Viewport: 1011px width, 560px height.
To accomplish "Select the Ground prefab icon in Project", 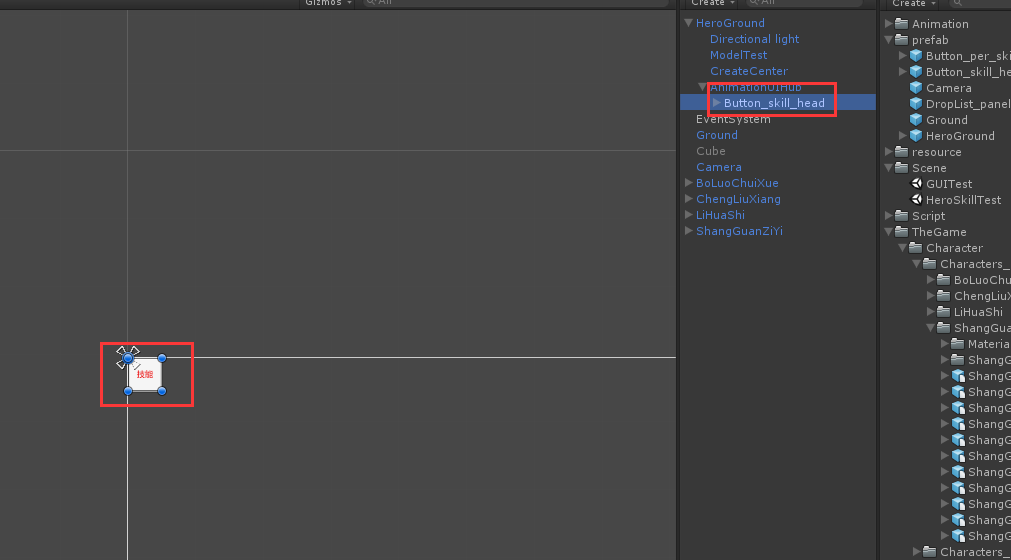I will pos(916,120).
